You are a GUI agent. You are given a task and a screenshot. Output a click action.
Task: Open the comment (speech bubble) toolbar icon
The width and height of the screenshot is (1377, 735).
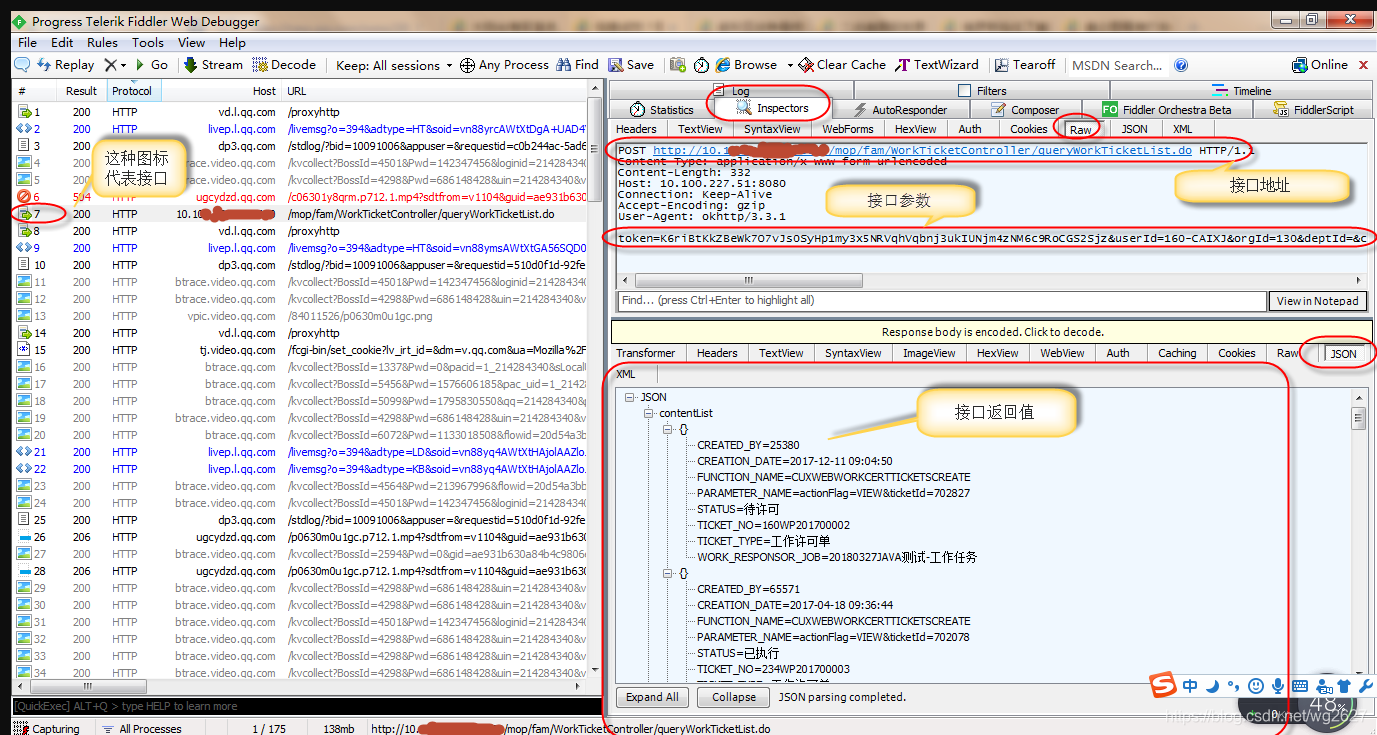pyautogui.click(x=22, y=65)
